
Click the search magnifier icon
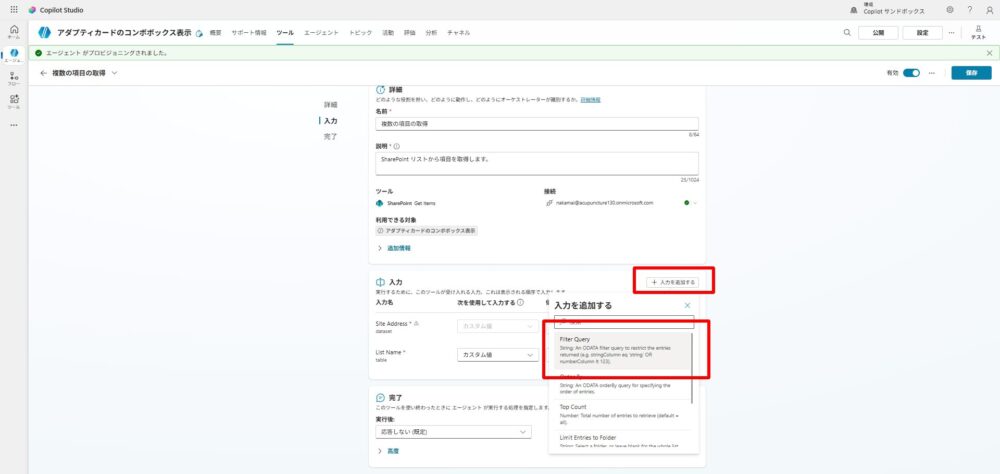[847, 33]
